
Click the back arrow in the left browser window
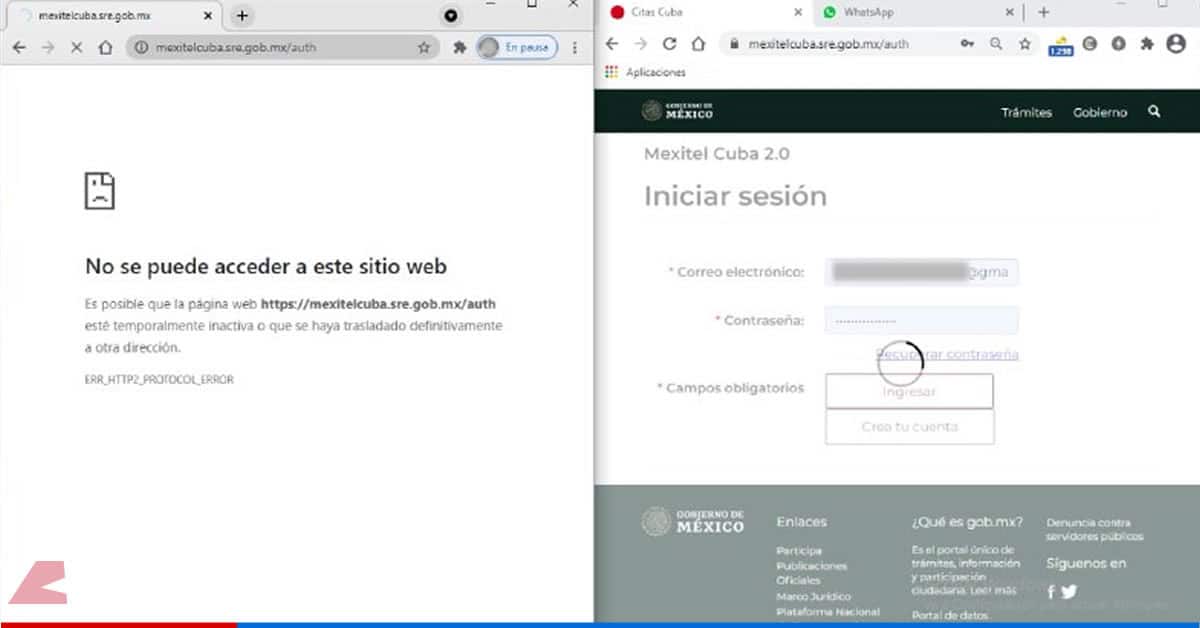pyautogui.click(x=19, y=47)
